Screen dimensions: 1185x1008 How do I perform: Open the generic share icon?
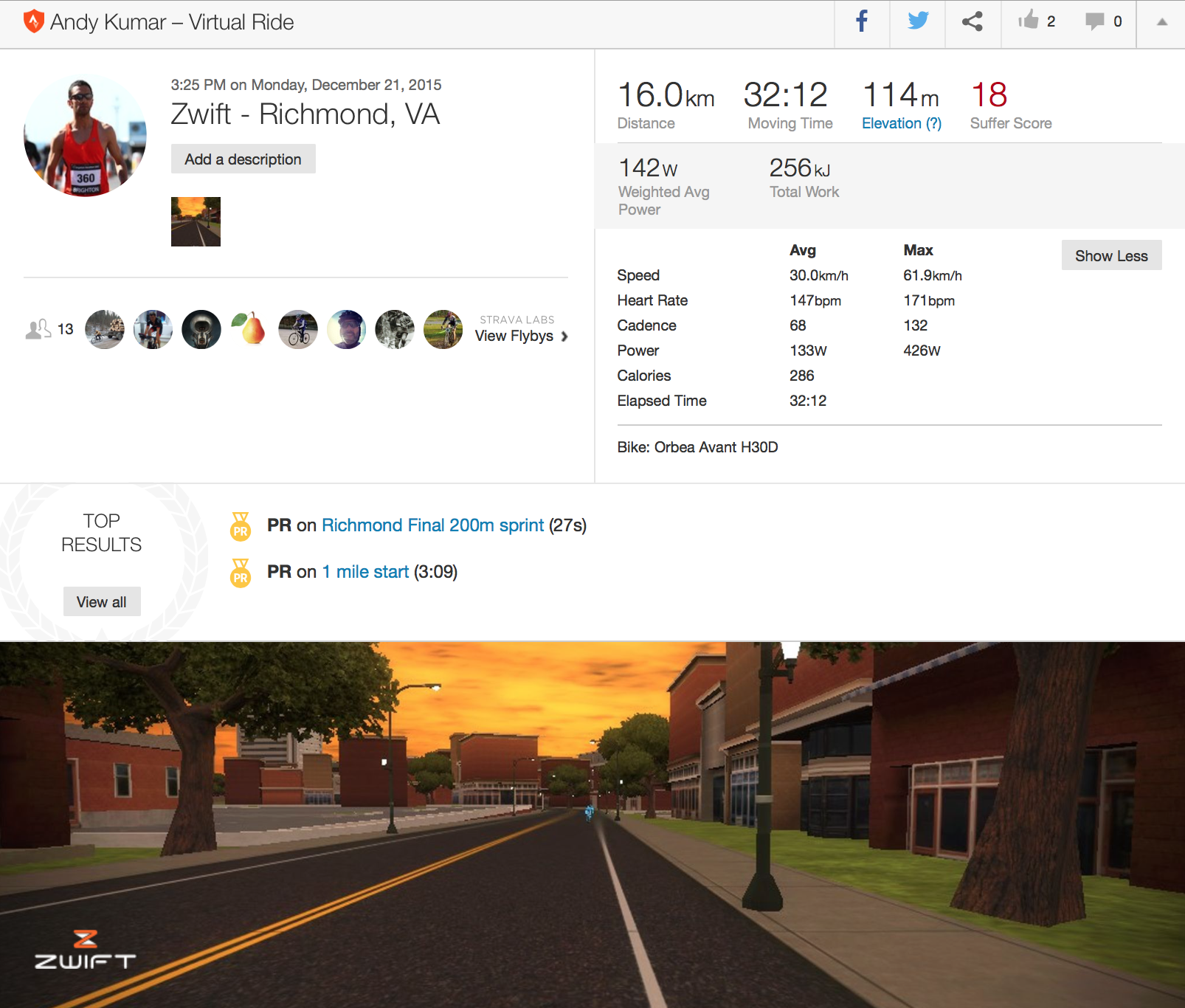click(972, 21)
